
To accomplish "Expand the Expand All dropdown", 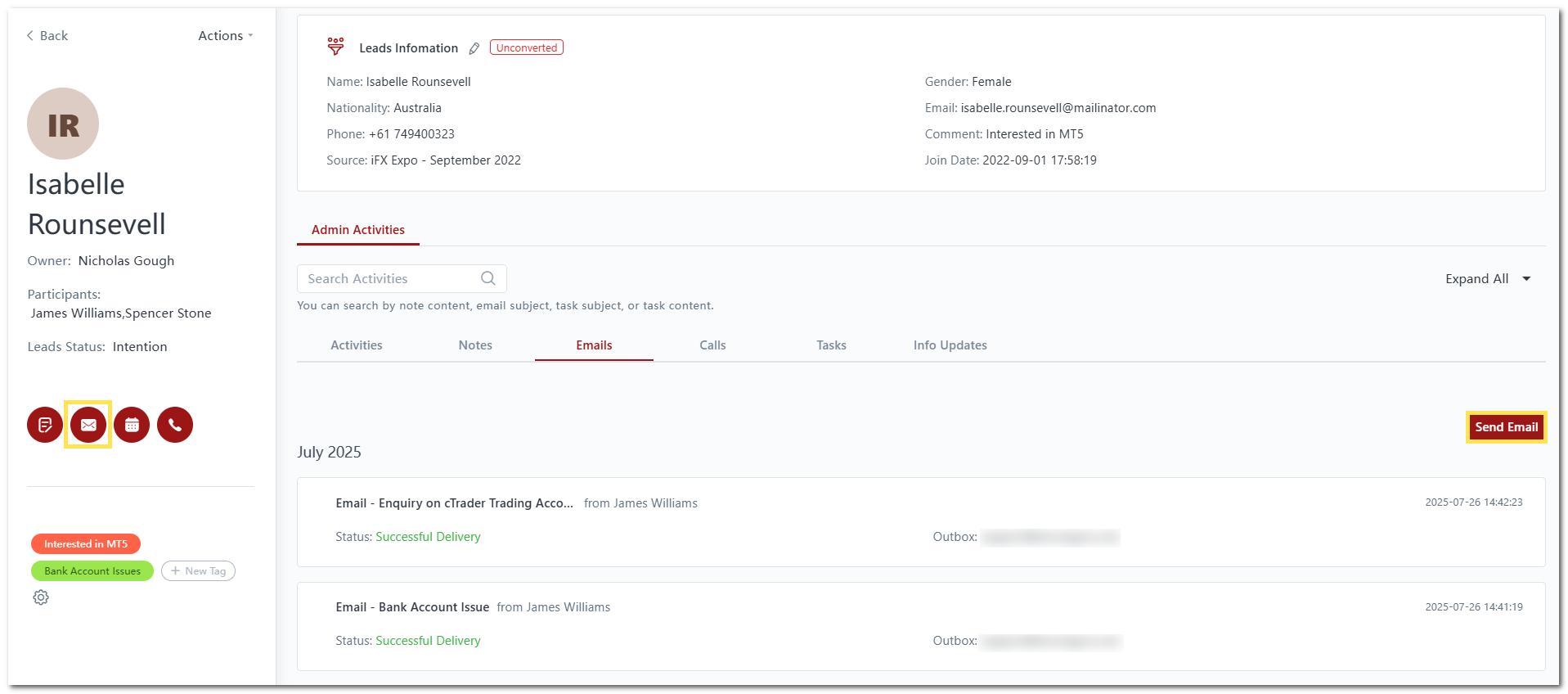I will 1487,279.
